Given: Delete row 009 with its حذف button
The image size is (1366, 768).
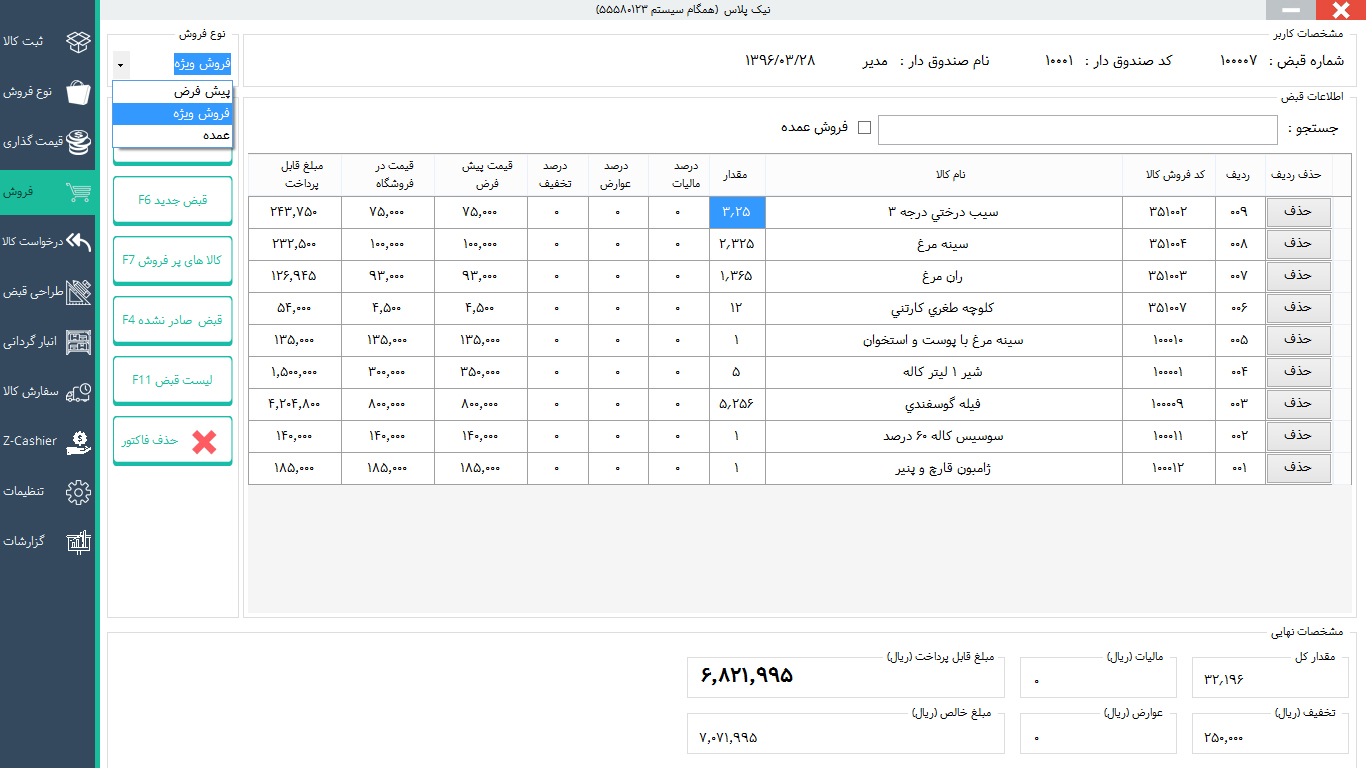Looking at the screenshot, I should coord(1298,212).
